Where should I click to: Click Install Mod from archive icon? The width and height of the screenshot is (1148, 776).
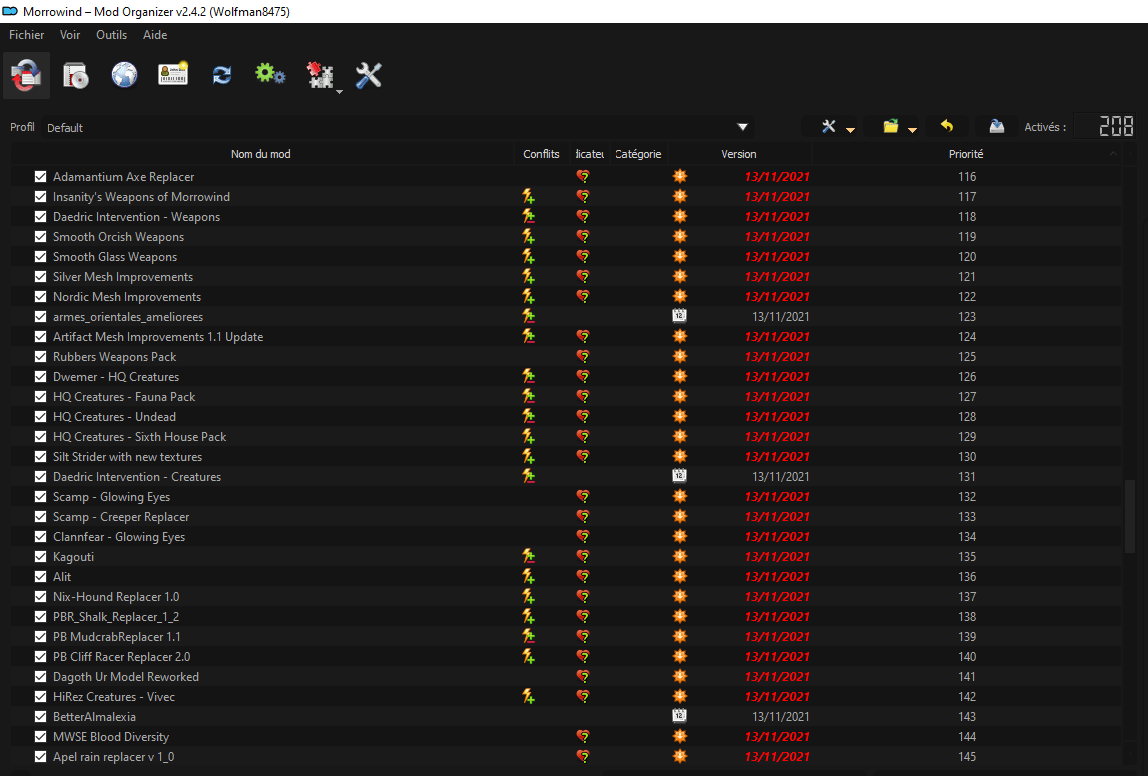[76, 76]
